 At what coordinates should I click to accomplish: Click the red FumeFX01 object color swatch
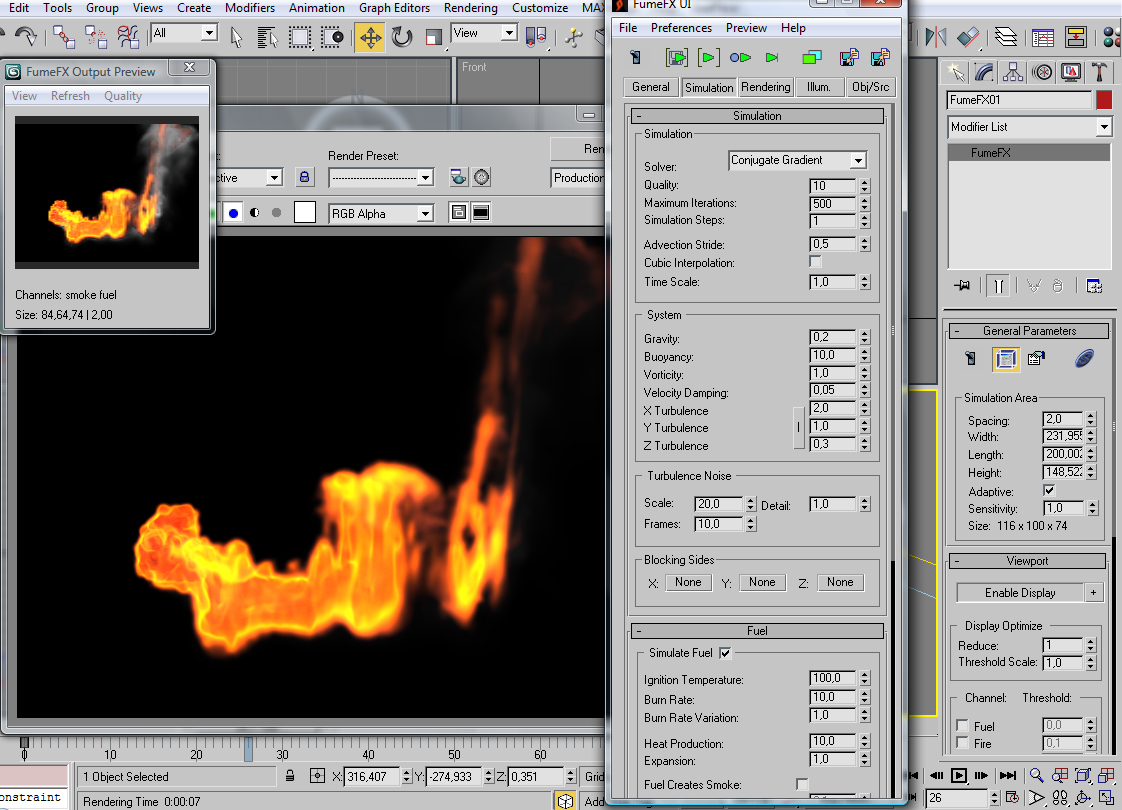coord(1104,99)
